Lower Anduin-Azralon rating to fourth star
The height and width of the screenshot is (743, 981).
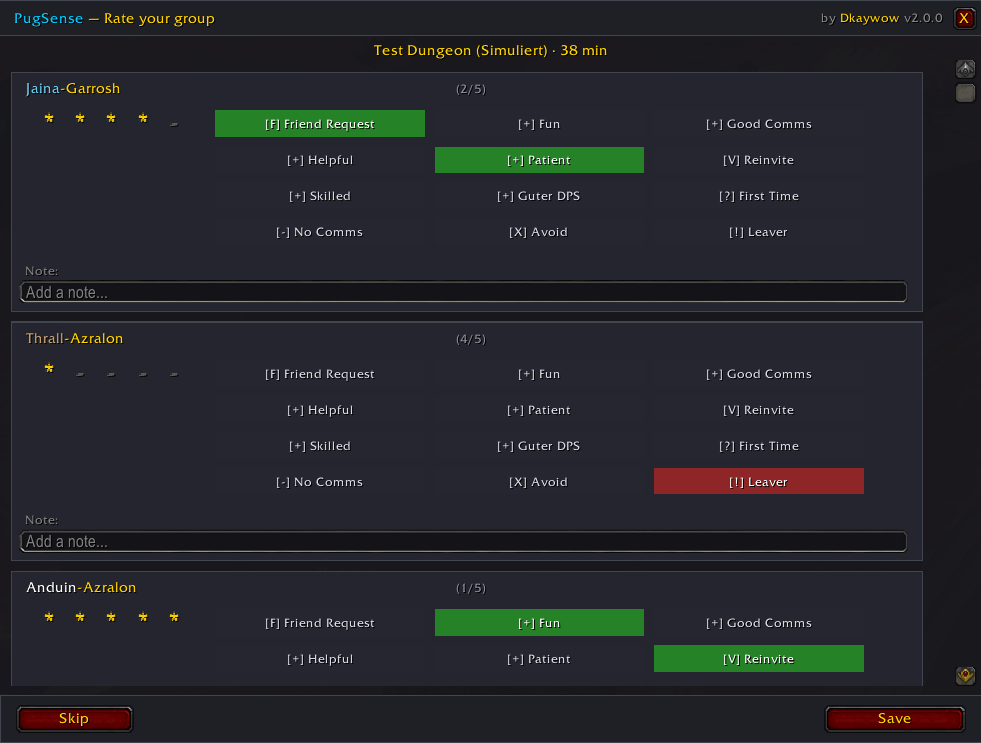143,617
